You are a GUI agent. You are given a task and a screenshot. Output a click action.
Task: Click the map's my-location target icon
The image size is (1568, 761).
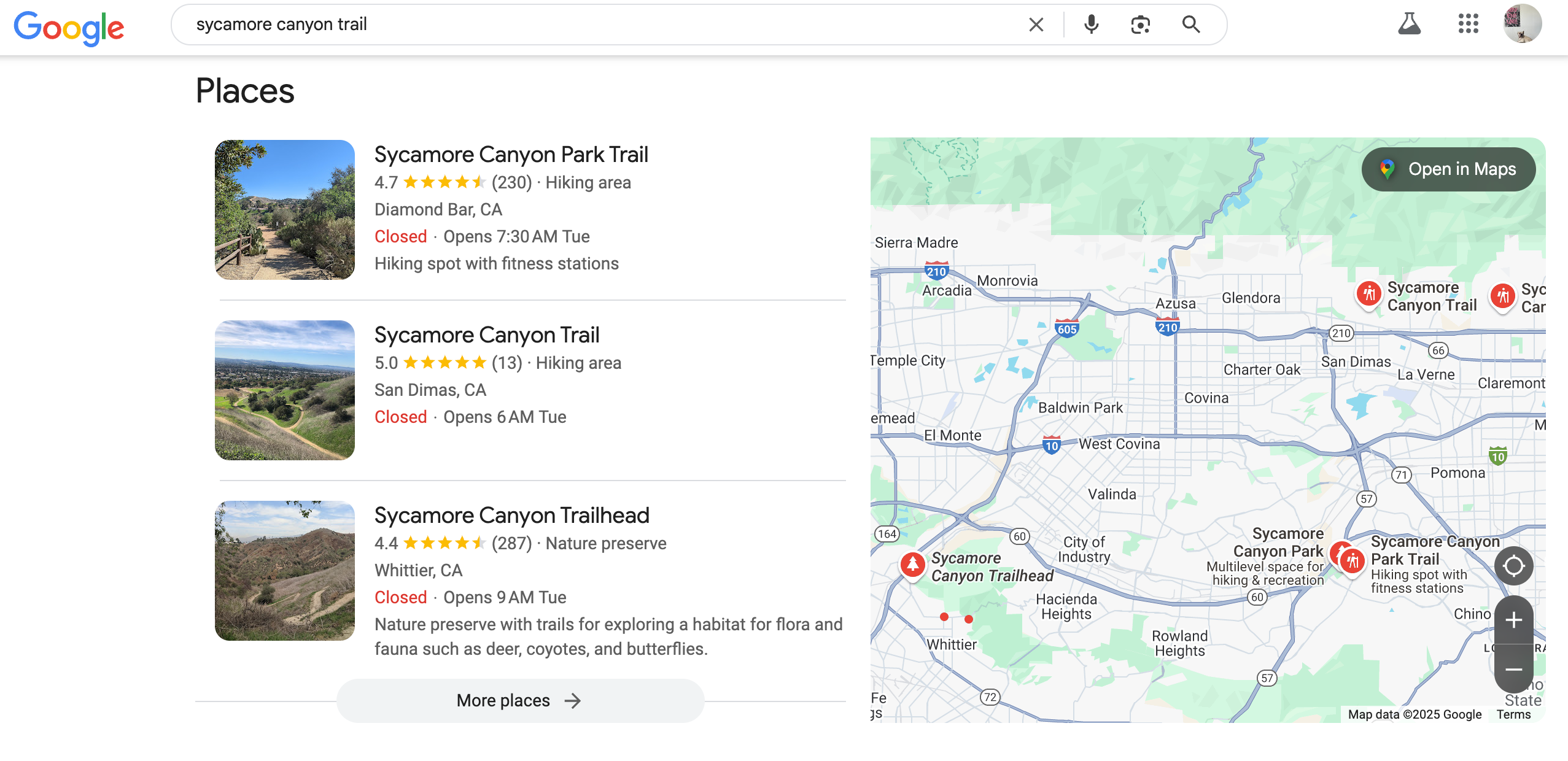pos(1513,566)
